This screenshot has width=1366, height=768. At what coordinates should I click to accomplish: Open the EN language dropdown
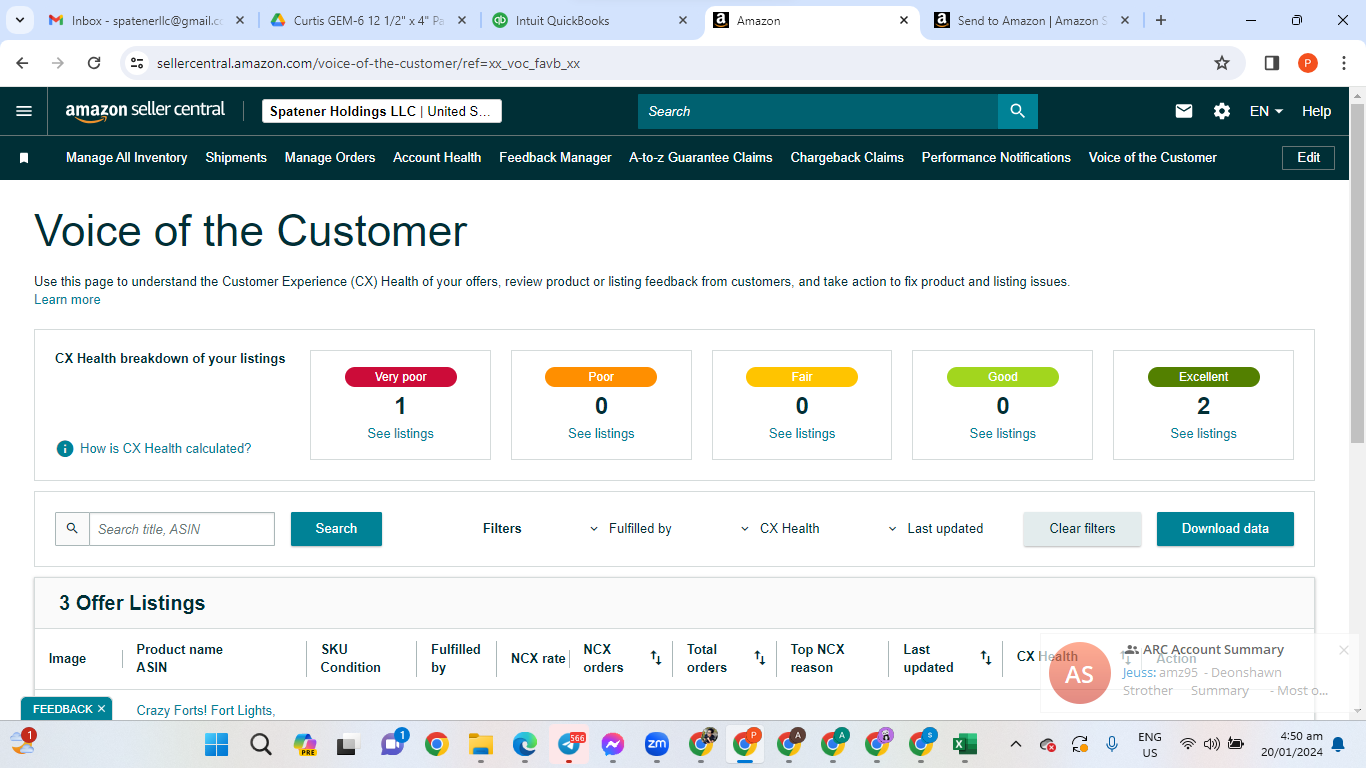1266,111
